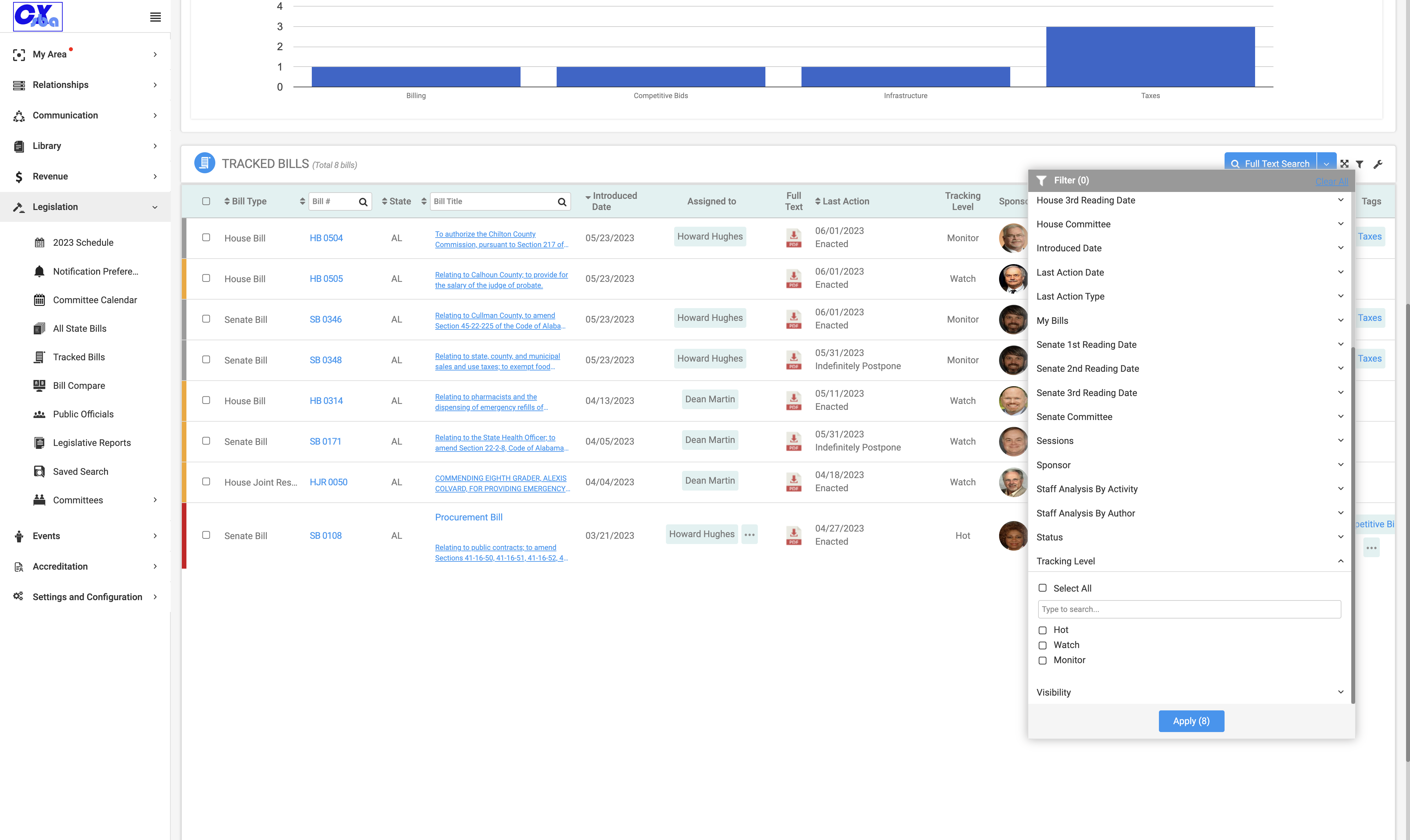Tick Select All in Tracking Level filter
This screenshot has width=1410, height=840.
click(x=1043, y=588)
